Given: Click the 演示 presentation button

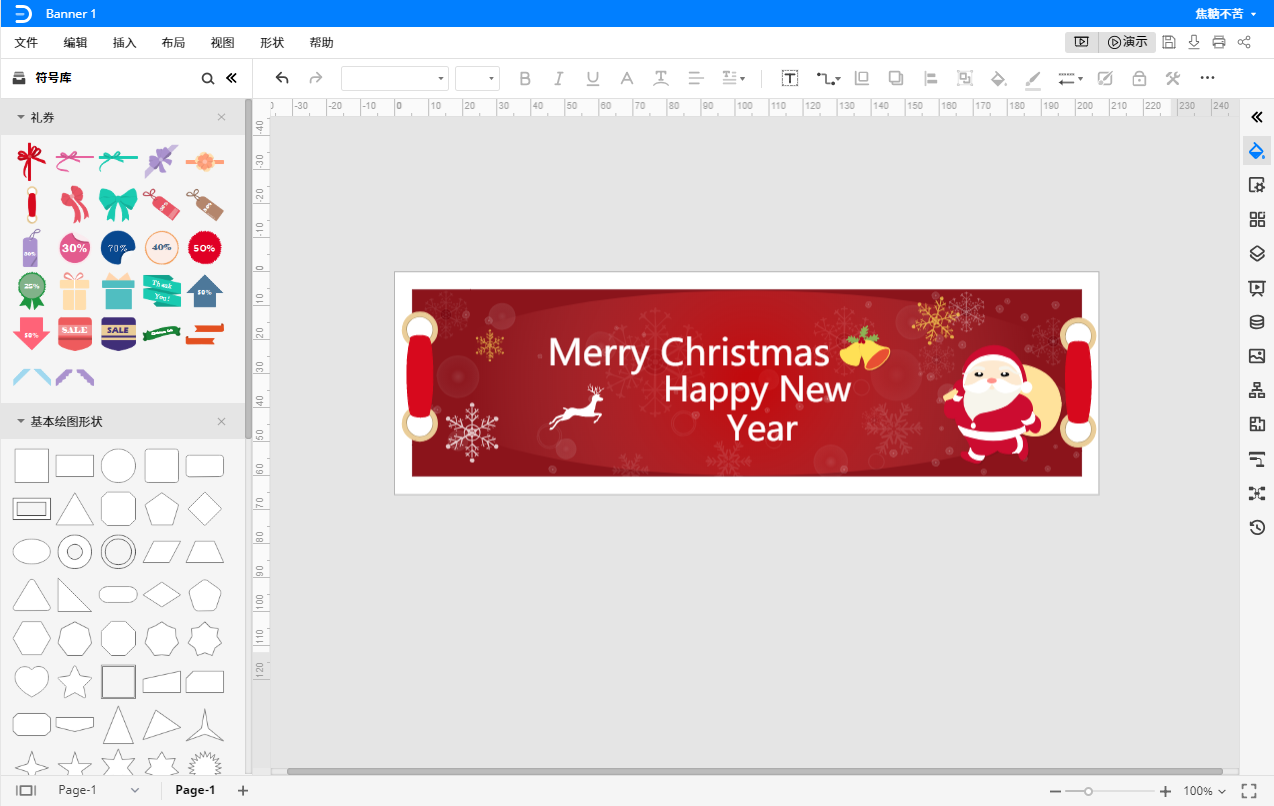Looking at the screenshot, I should (1127, 42).
